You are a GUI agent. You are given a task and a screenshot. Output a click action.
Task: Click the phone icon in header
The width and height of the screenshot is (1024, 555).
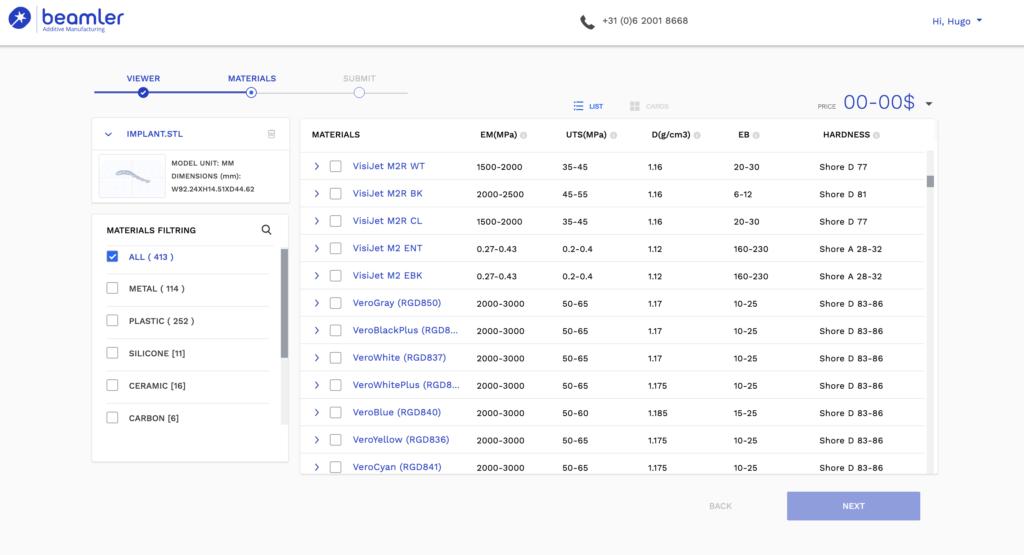click(587, 22)
